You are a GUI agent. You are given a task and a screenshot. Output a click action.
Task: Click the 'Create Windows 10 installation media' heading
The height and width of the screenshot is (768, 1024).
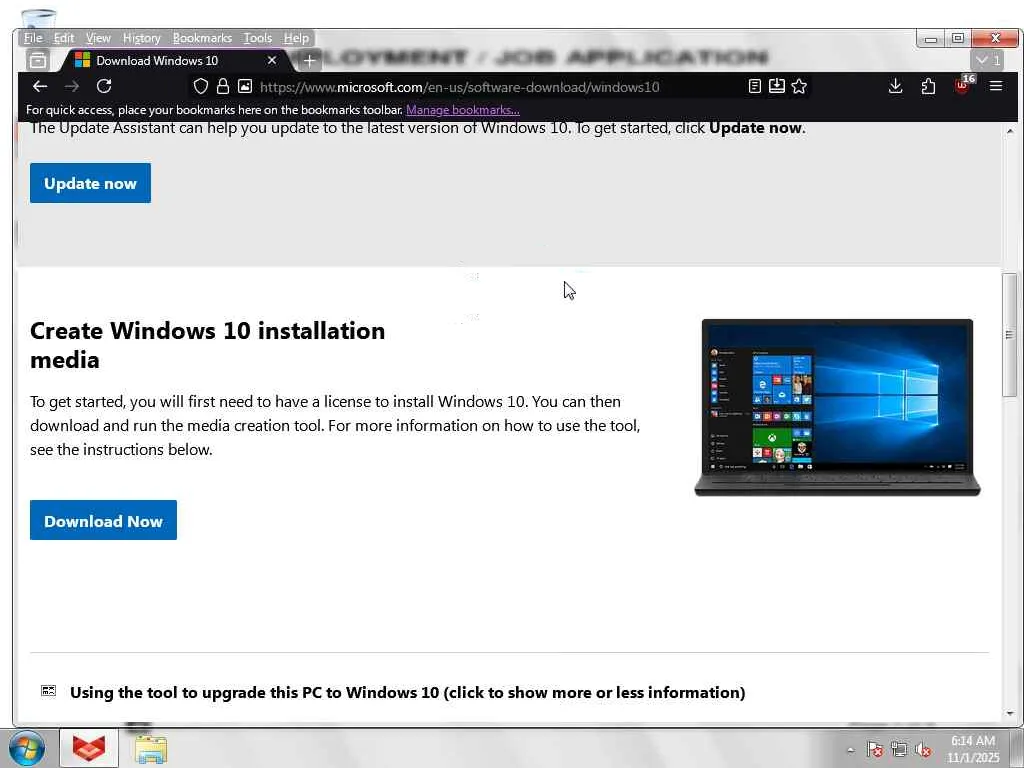(x=208, y=345)
